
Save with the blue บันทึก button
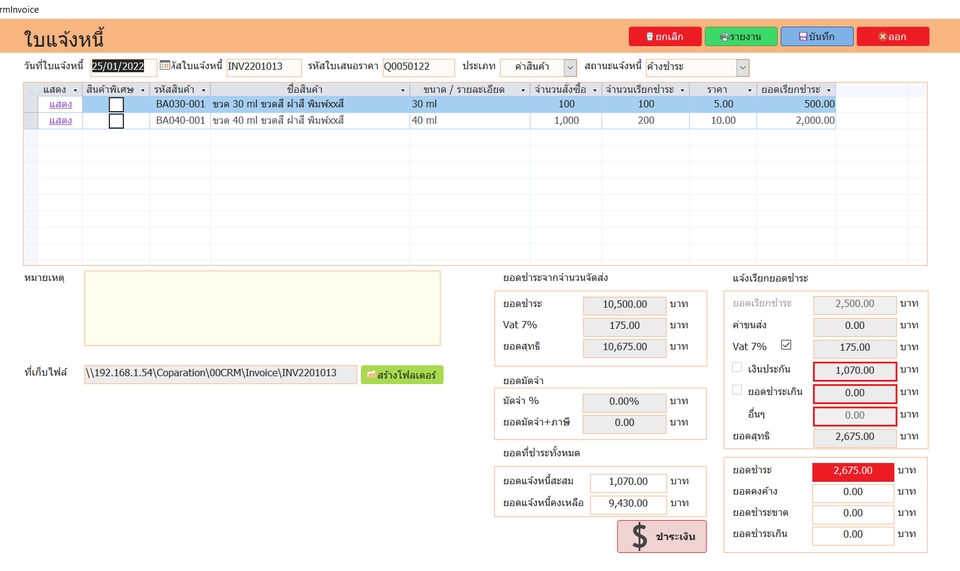click(817, 37)
